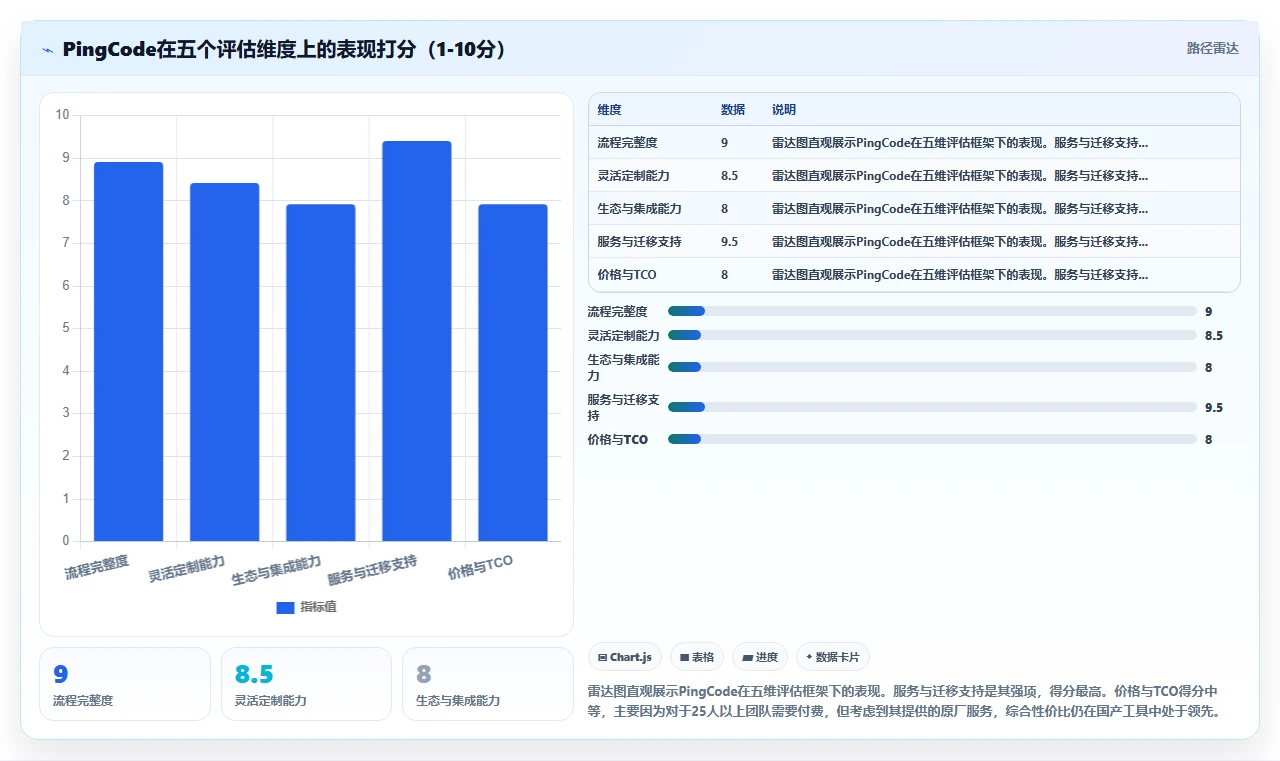
Task: Click the 9.5 value in table
Action: pyautogui.click(x=729, y=242)
